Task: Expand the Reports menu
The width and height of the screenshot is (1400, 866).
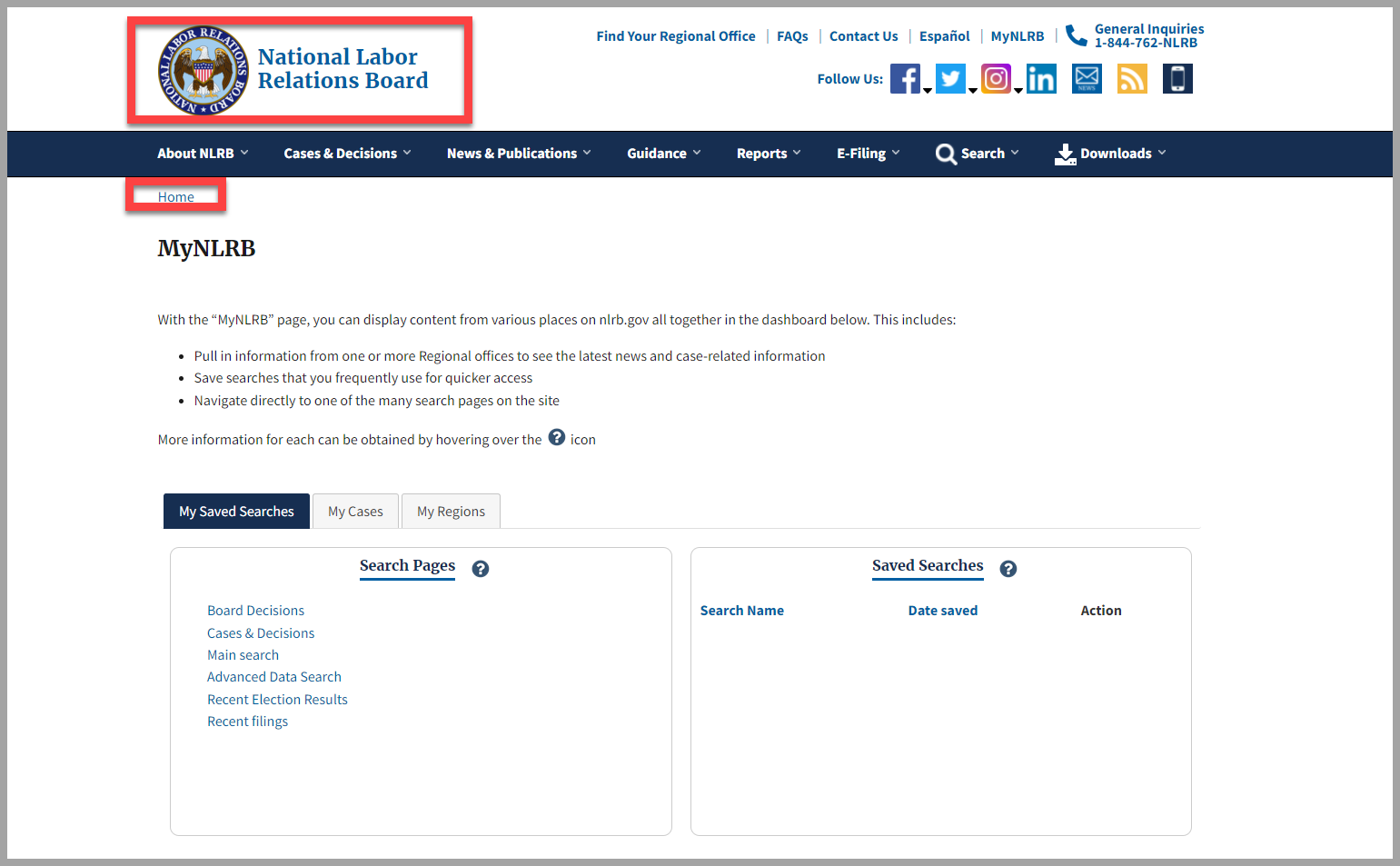Action: [769, 154]
